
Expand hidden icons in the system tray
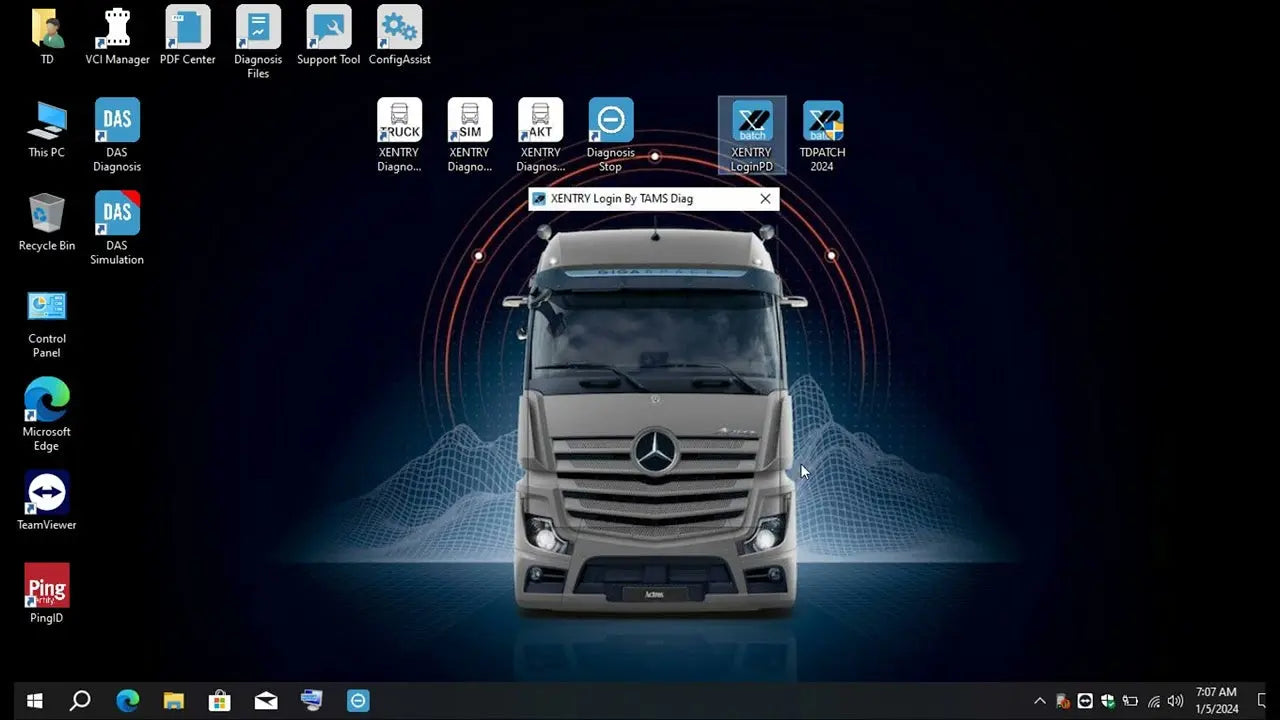[1040, 700]
